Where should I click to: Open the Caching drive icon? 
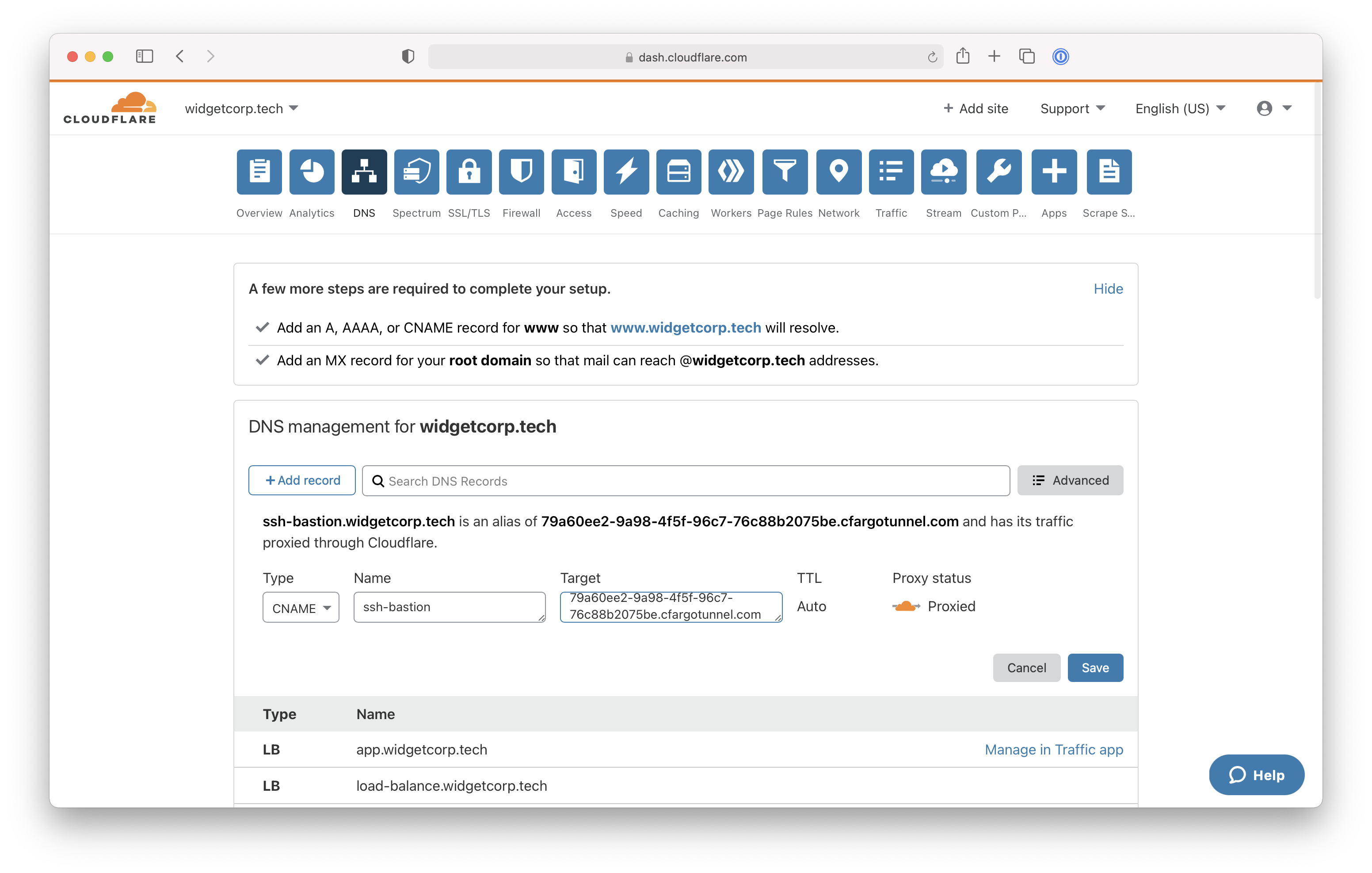click(678, 172)
